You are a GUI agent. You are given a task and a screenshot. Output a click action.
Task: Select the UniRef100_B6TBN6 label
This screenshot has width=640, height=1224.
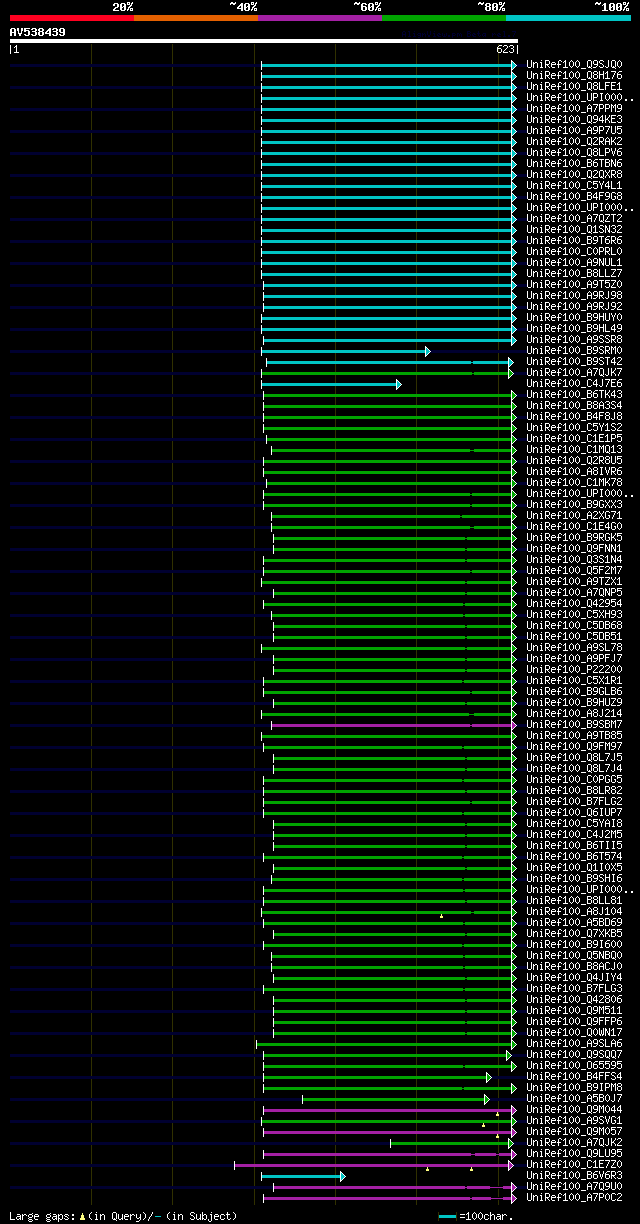click(x=574, y=164)
